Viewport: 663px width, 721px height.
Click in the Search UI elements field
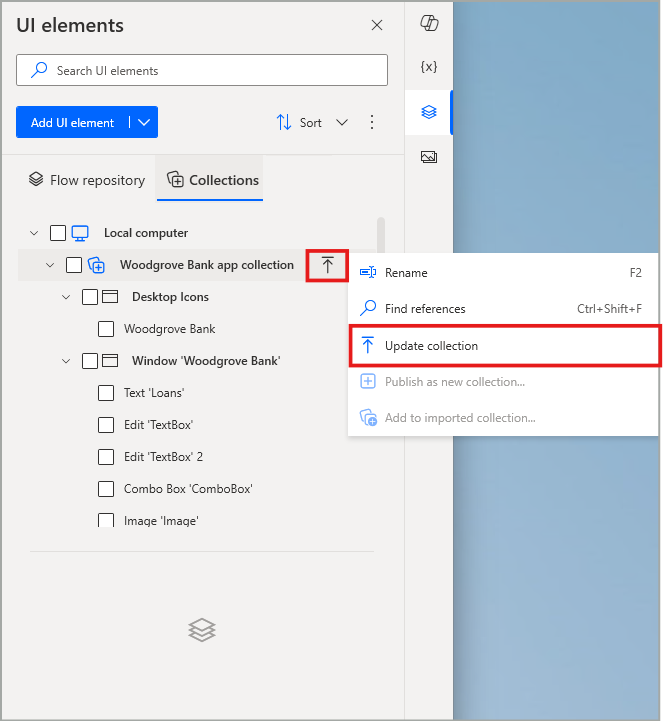[202, 70]
